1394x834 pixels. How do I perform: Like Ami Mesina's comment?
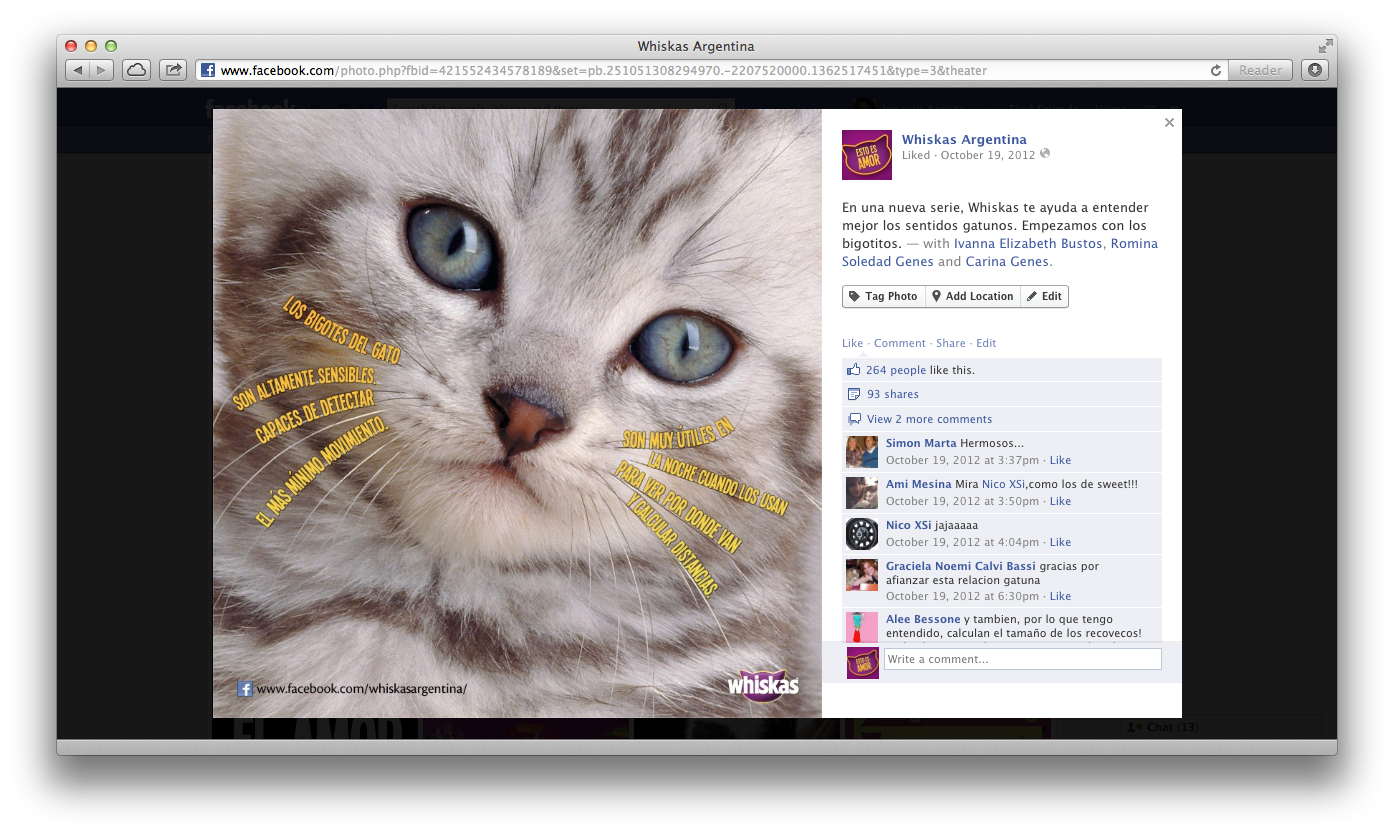point(1060,502)
